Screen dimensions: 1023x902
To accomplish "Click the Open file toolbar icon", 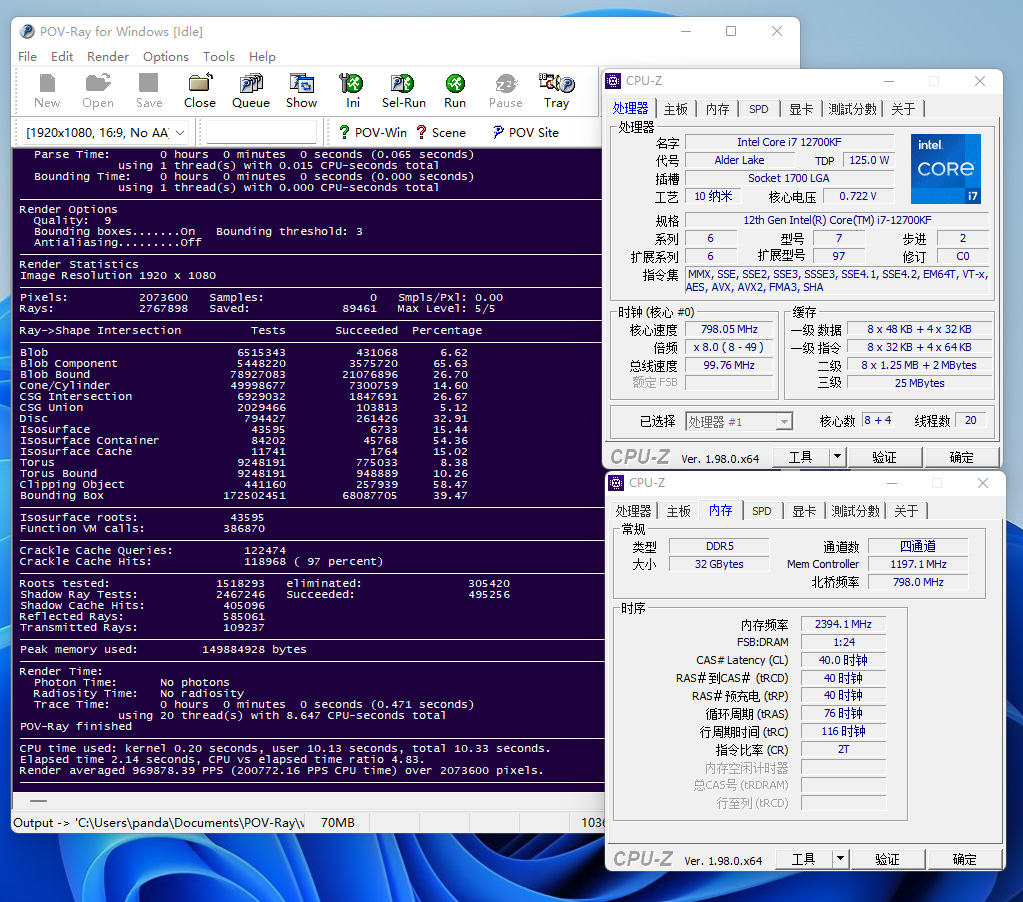I will (x=98, y=89).
